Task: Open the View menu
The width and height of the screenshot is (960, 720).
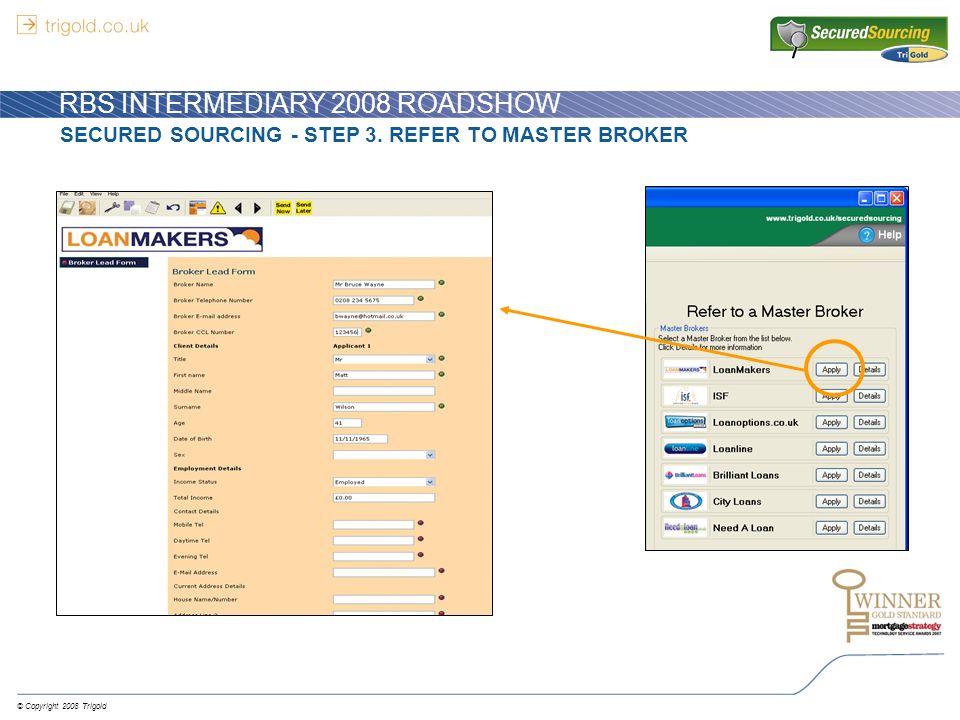Action: click(x=96, y=194)
